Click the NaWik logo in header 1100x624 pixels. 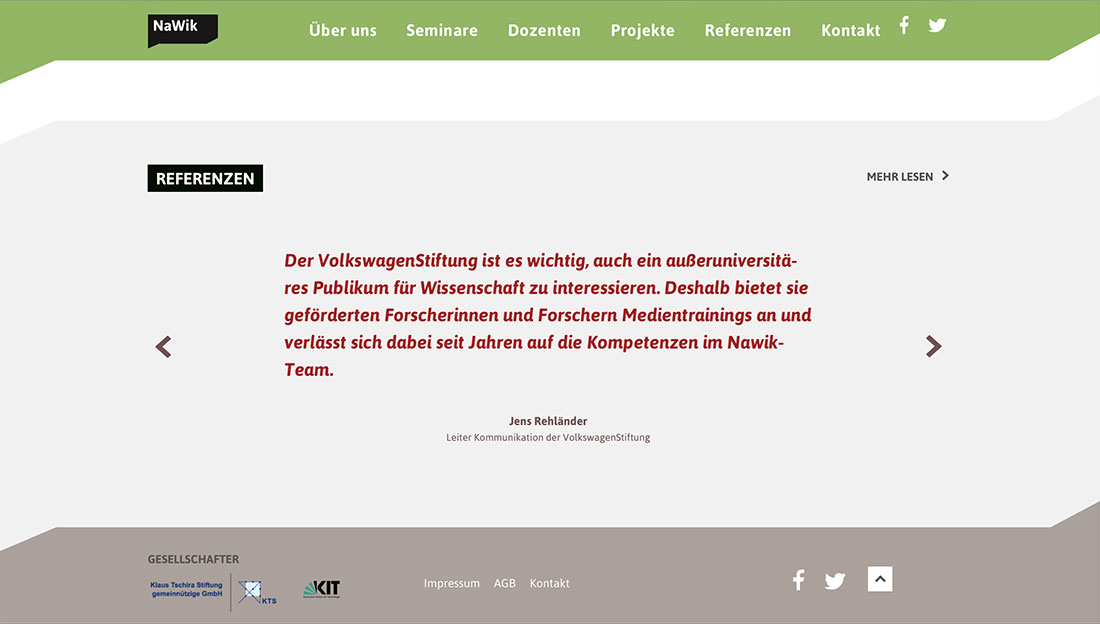[182, 29]
